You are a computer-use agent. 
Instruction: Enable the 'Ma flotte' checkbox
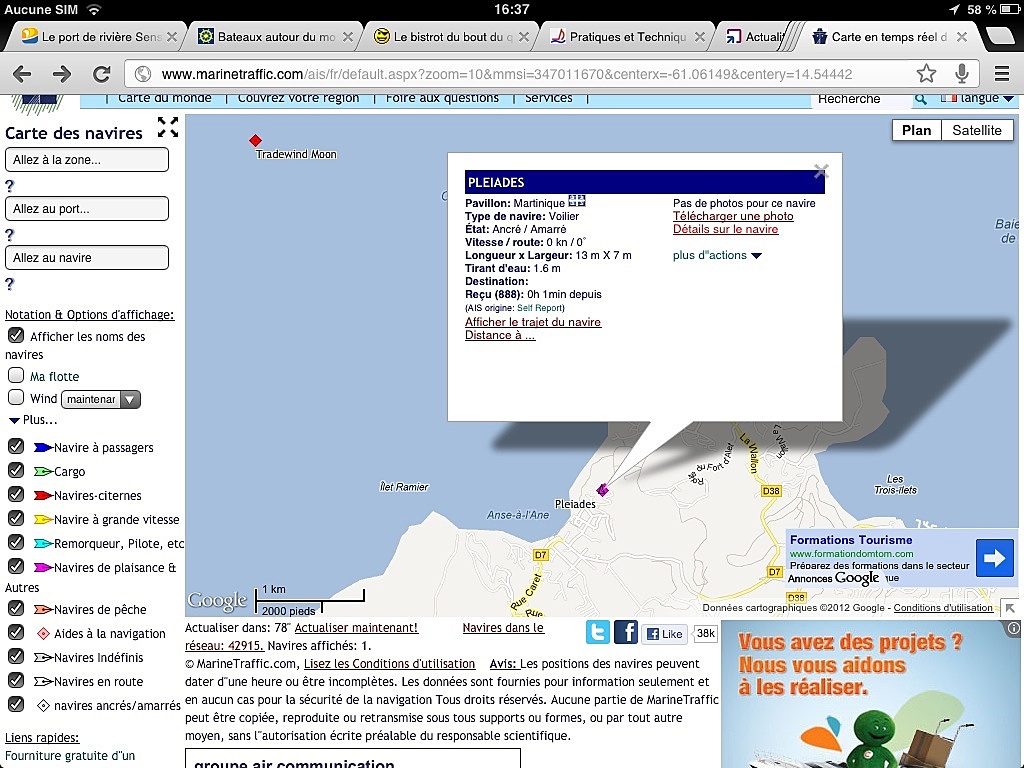pos(16,376)
